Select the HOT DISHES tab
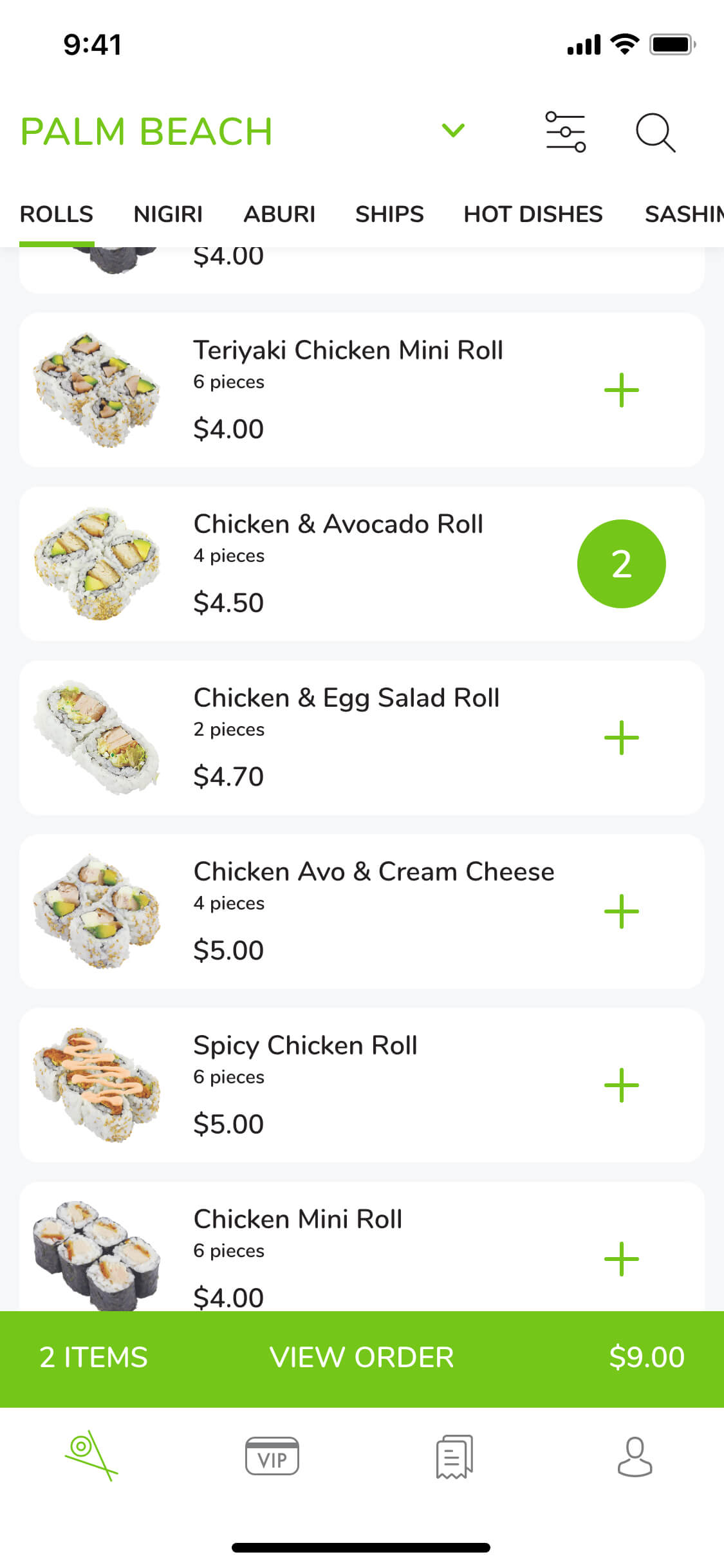 [533, 214]
